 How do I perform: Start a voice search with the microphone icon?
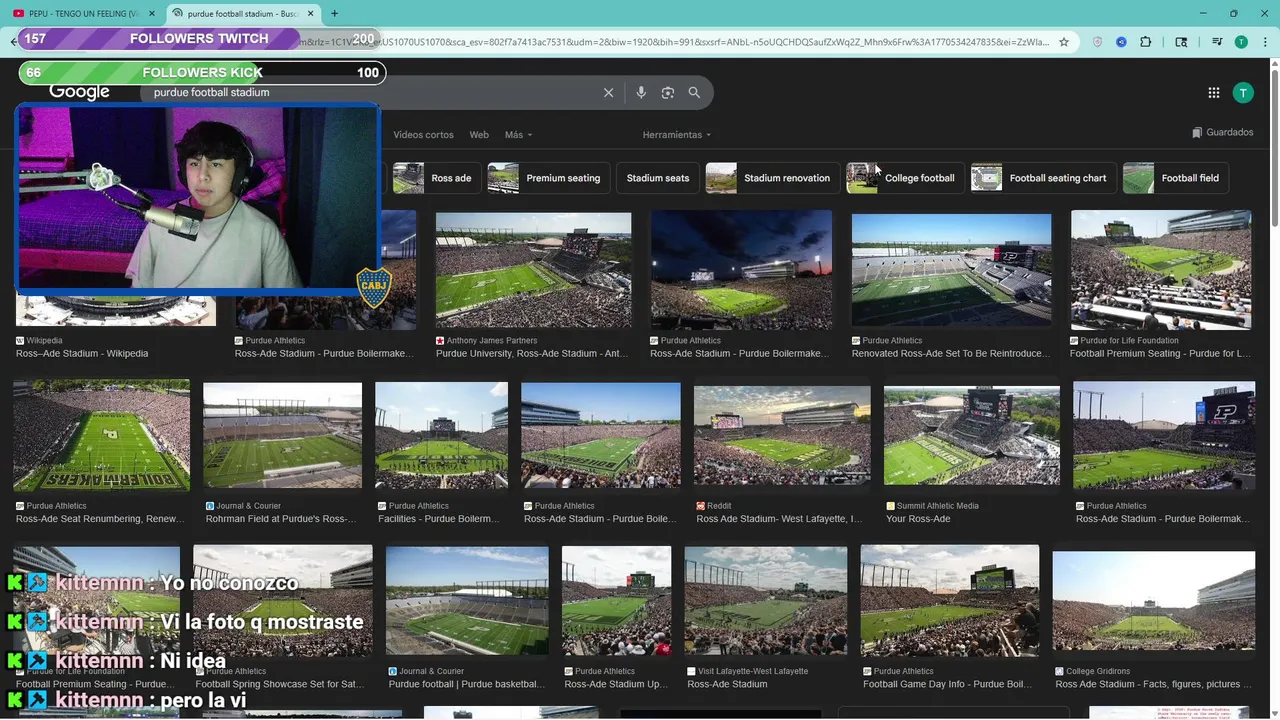pos(641,92)
